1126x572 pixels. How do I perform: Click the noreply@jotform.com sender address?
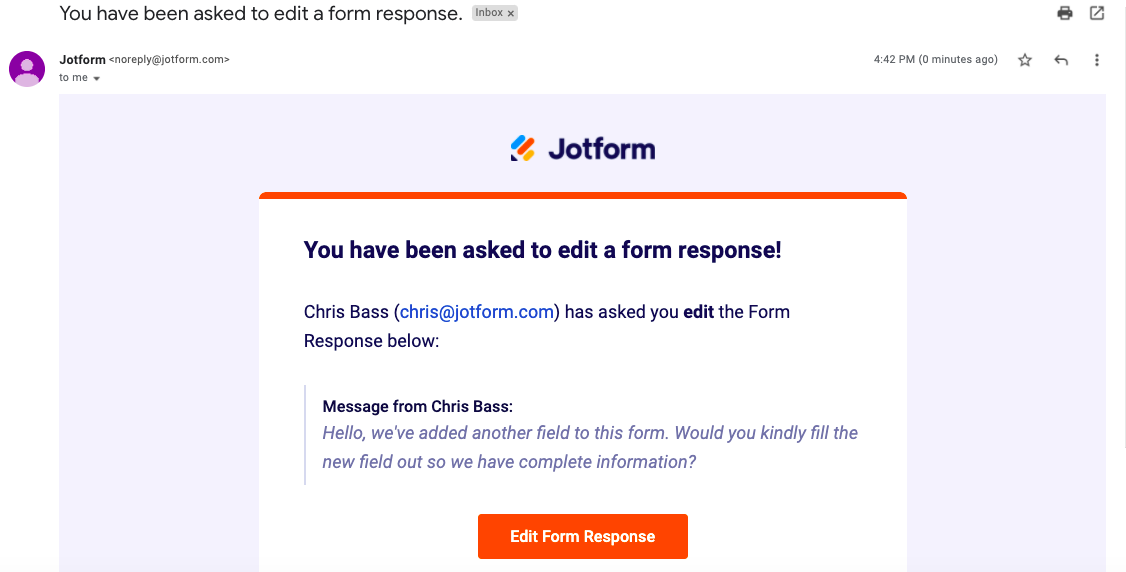(x=169, y=60)
